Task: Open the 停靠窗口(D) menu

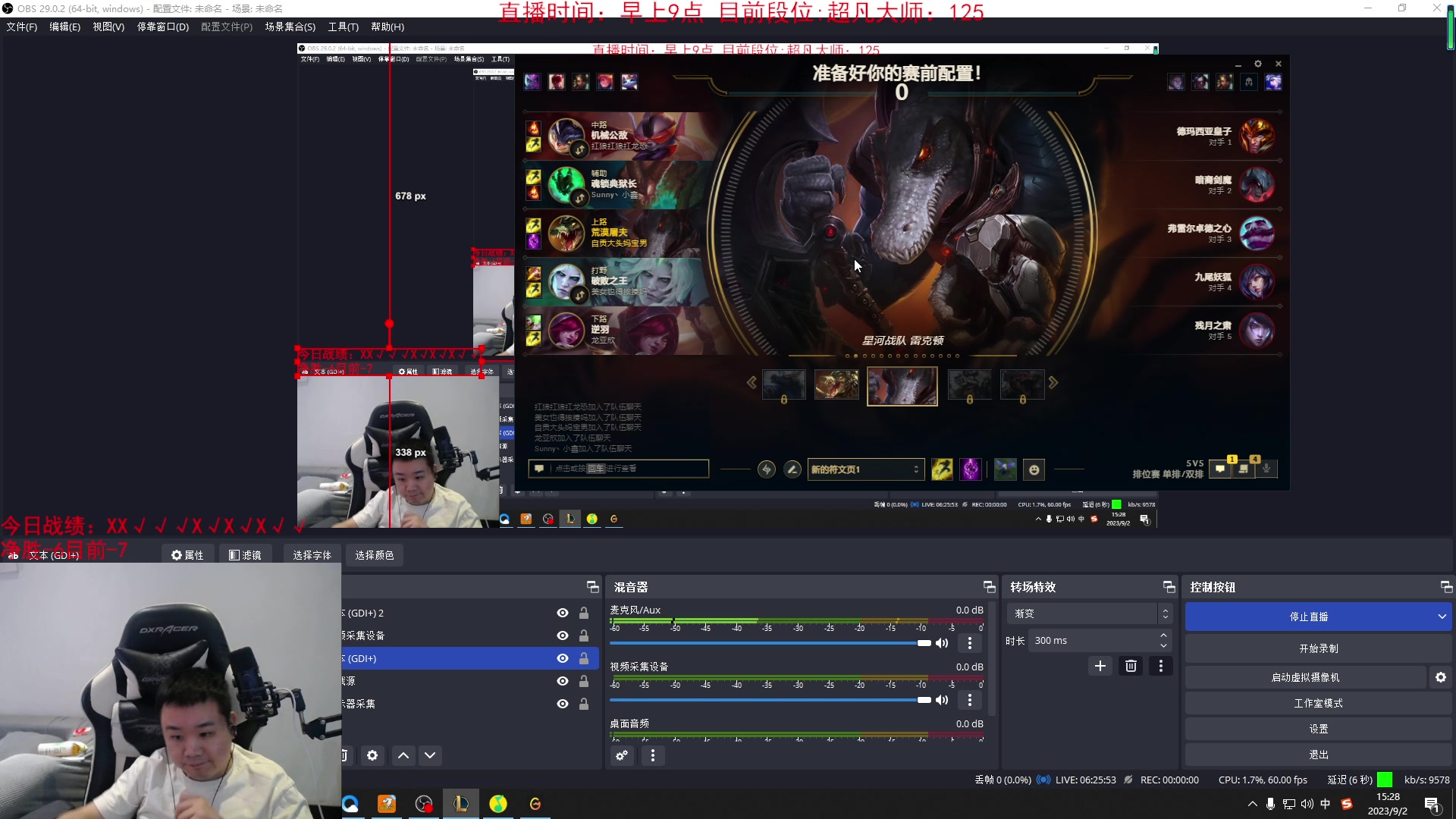Action: coord(162,27)
